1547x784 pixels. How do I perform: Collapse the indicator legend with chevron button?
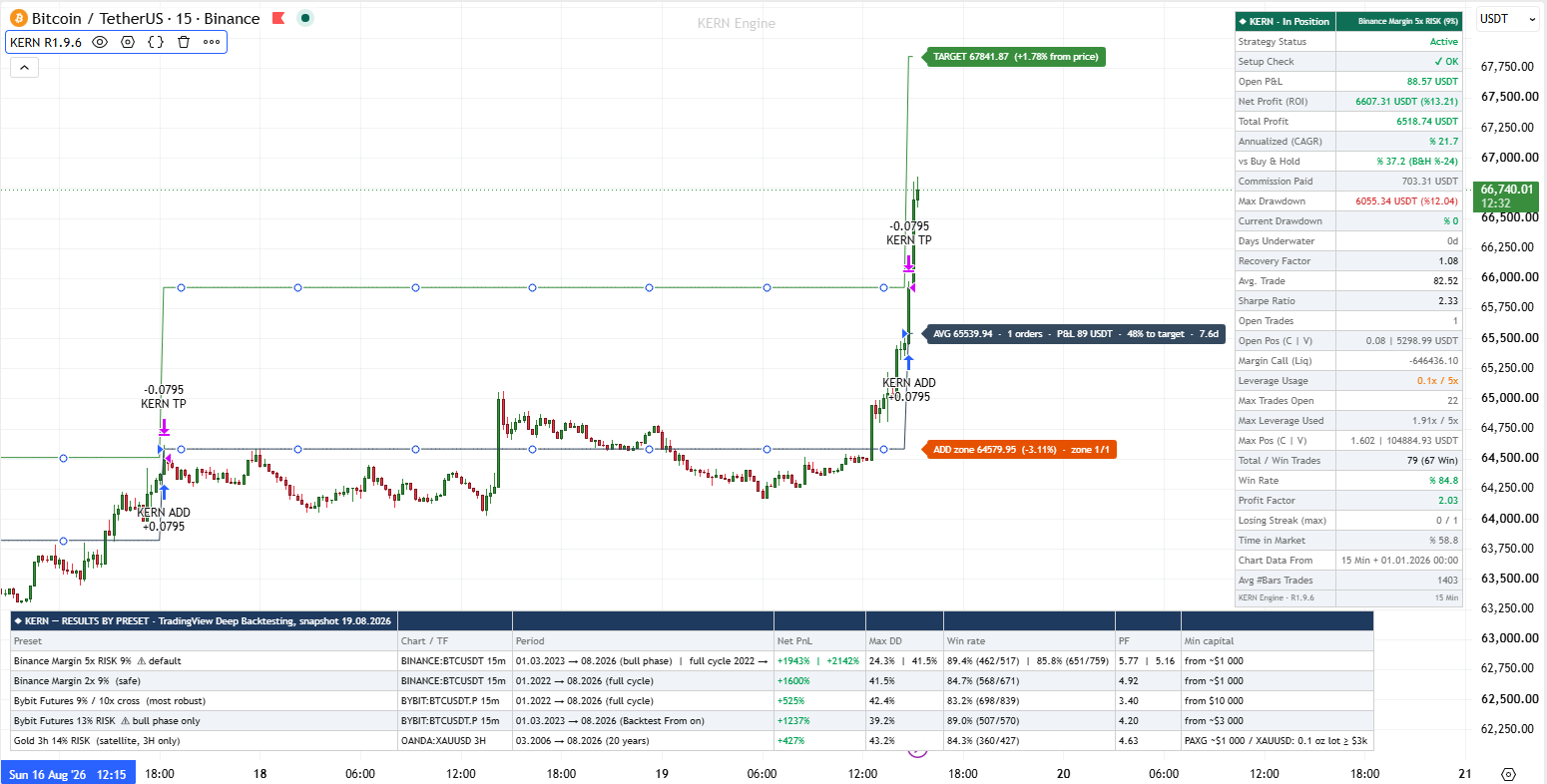click(24, 67)
